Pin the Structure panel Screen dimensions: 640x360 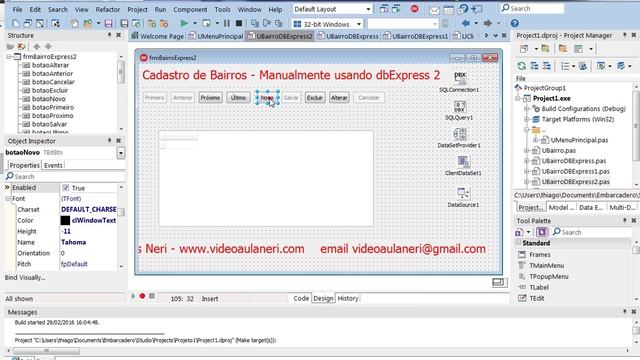(109, 36)
